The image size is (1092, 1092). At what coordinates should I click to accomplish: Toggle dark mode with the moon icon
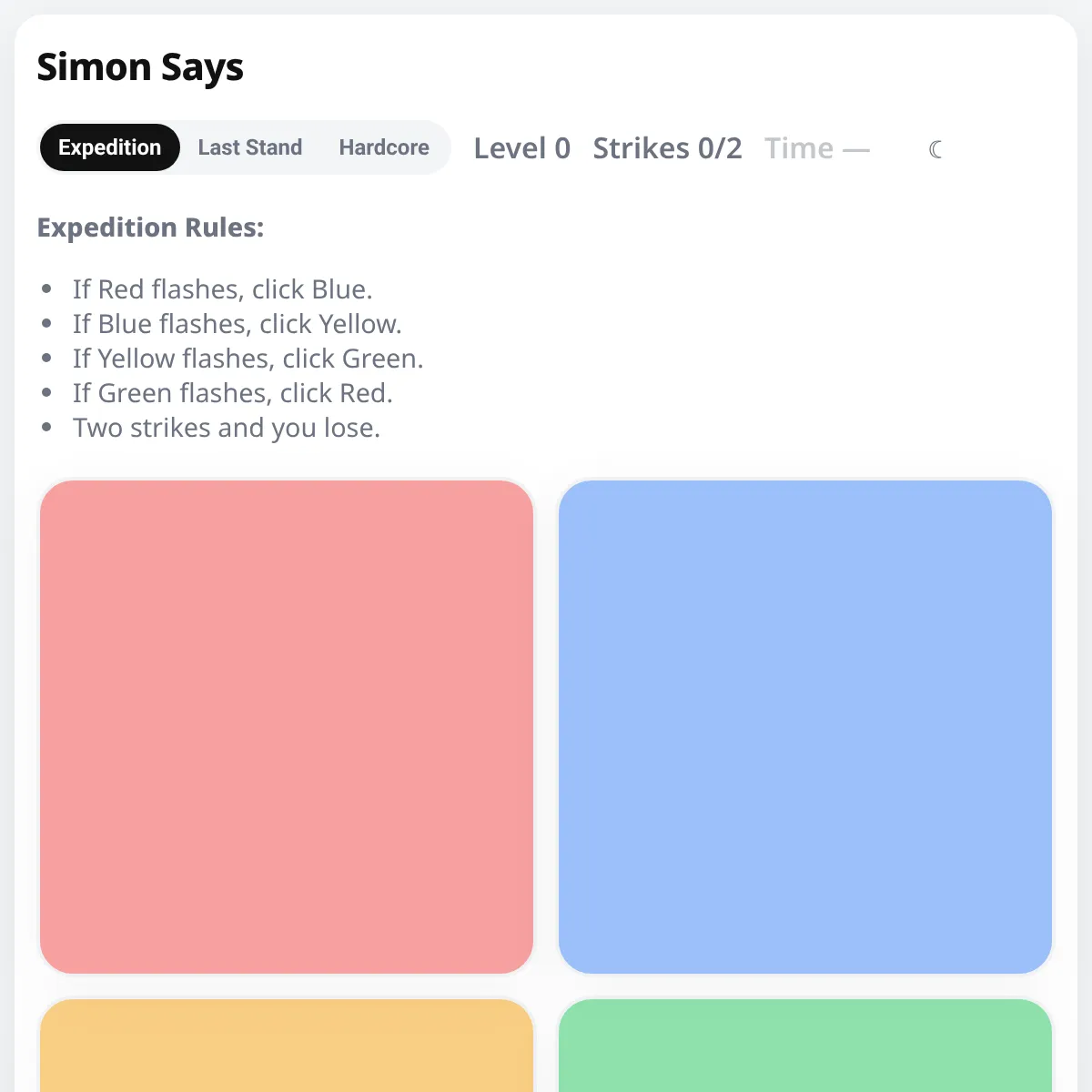(x=935, y=148)
